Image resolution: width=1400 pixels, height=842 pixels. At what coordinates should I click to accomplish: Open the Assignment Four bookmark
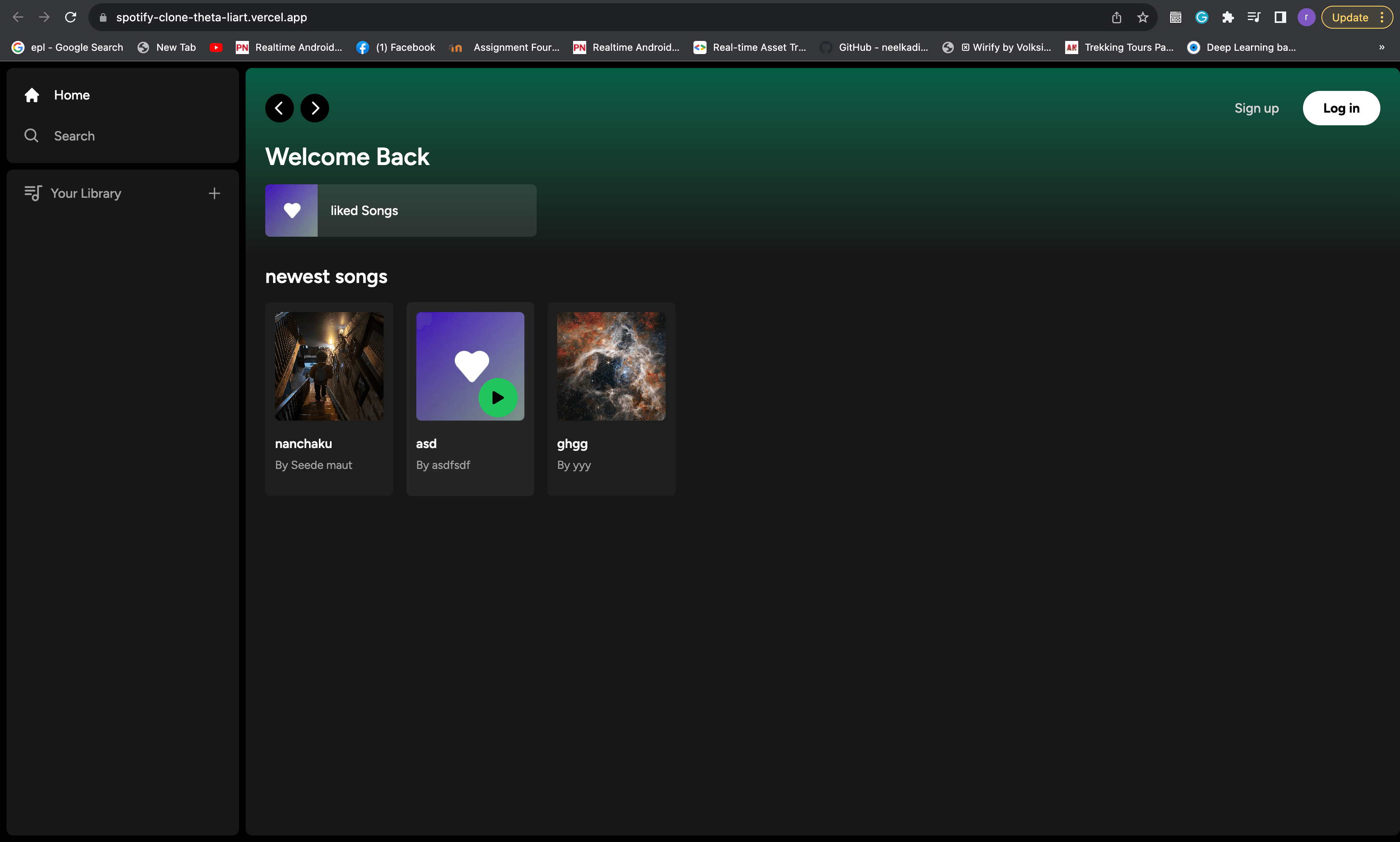(504, 48)
